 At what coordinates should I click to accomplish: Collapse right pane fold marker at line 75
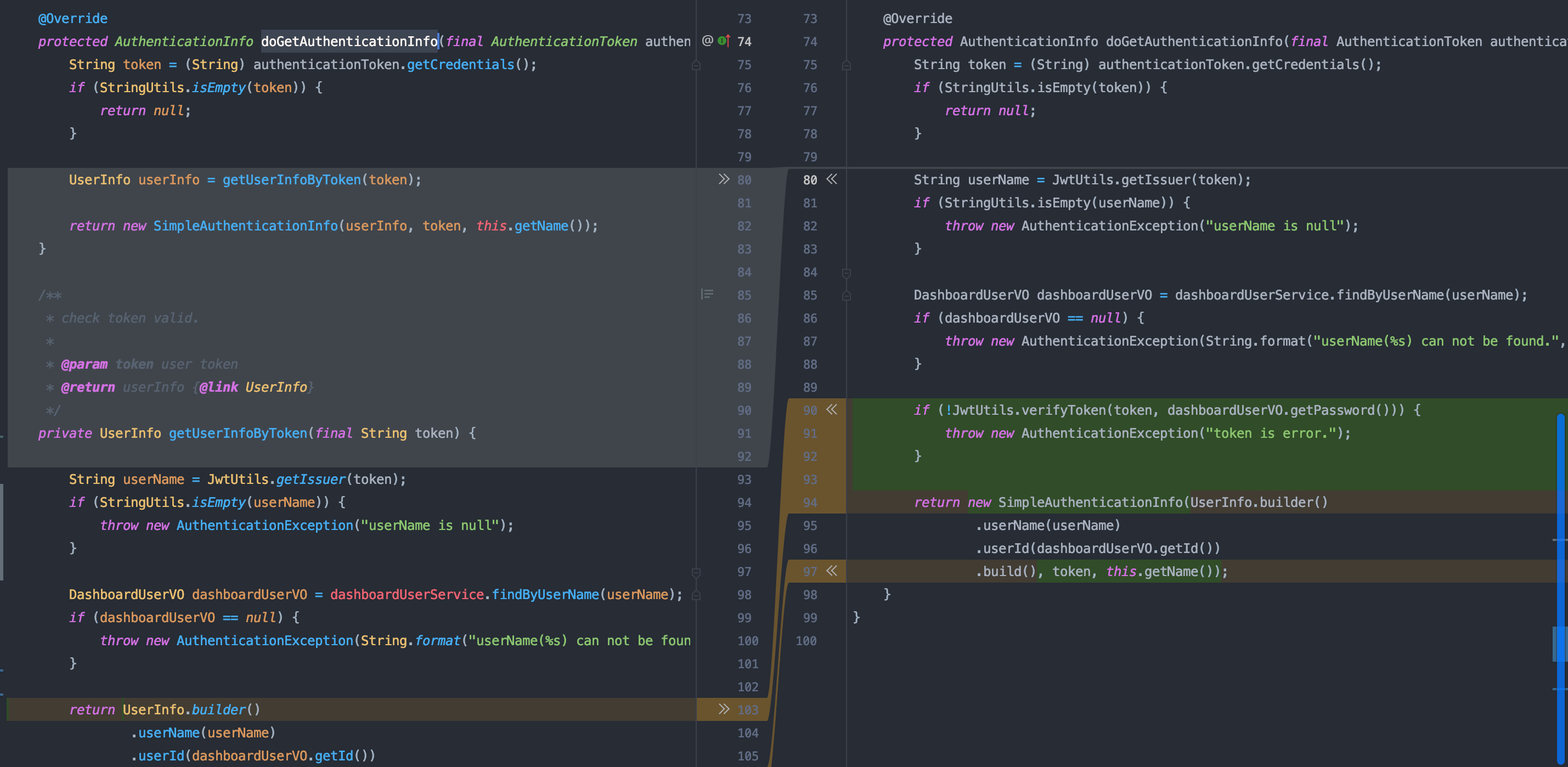[846, 65]
